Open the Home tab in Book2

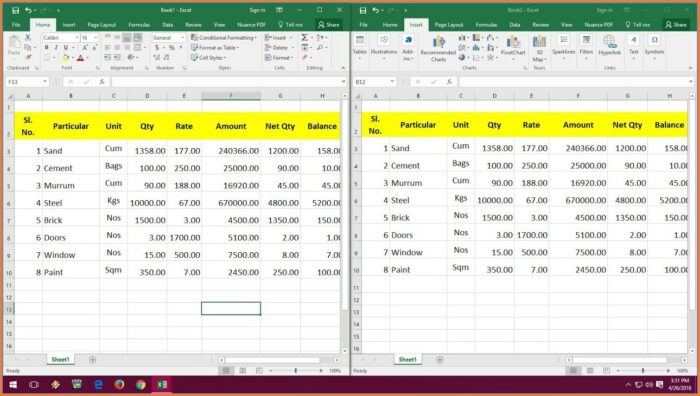click(390, 25)
